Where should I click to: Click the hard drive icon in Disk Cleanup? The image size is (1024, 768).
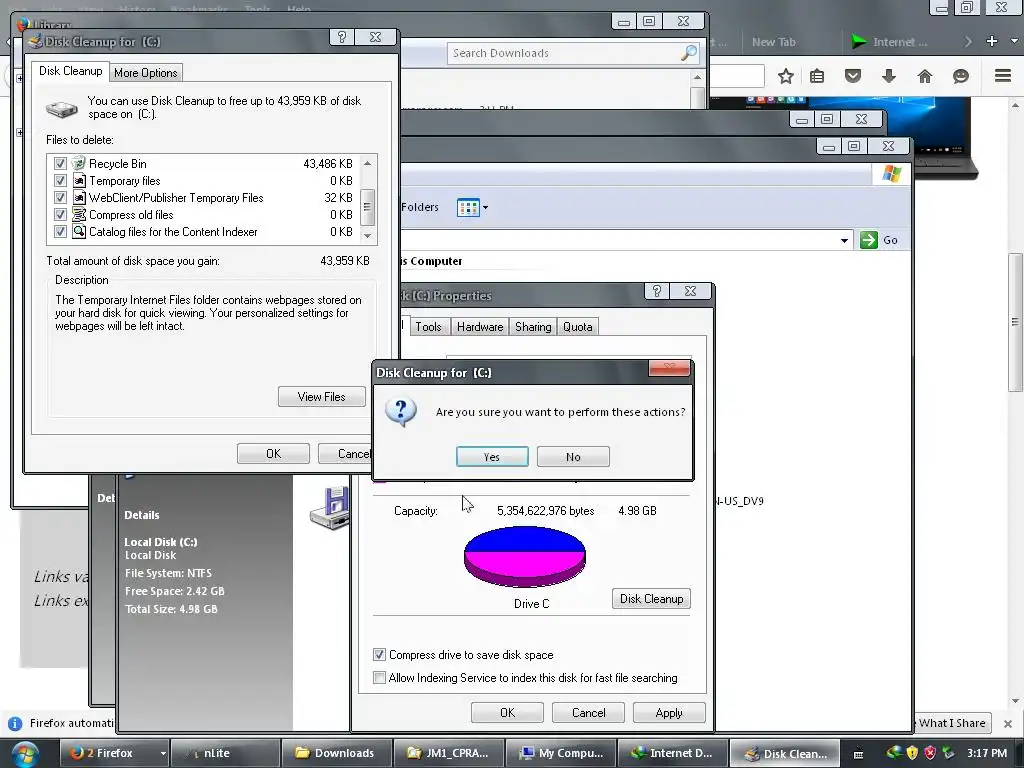[x=61, y=108]
